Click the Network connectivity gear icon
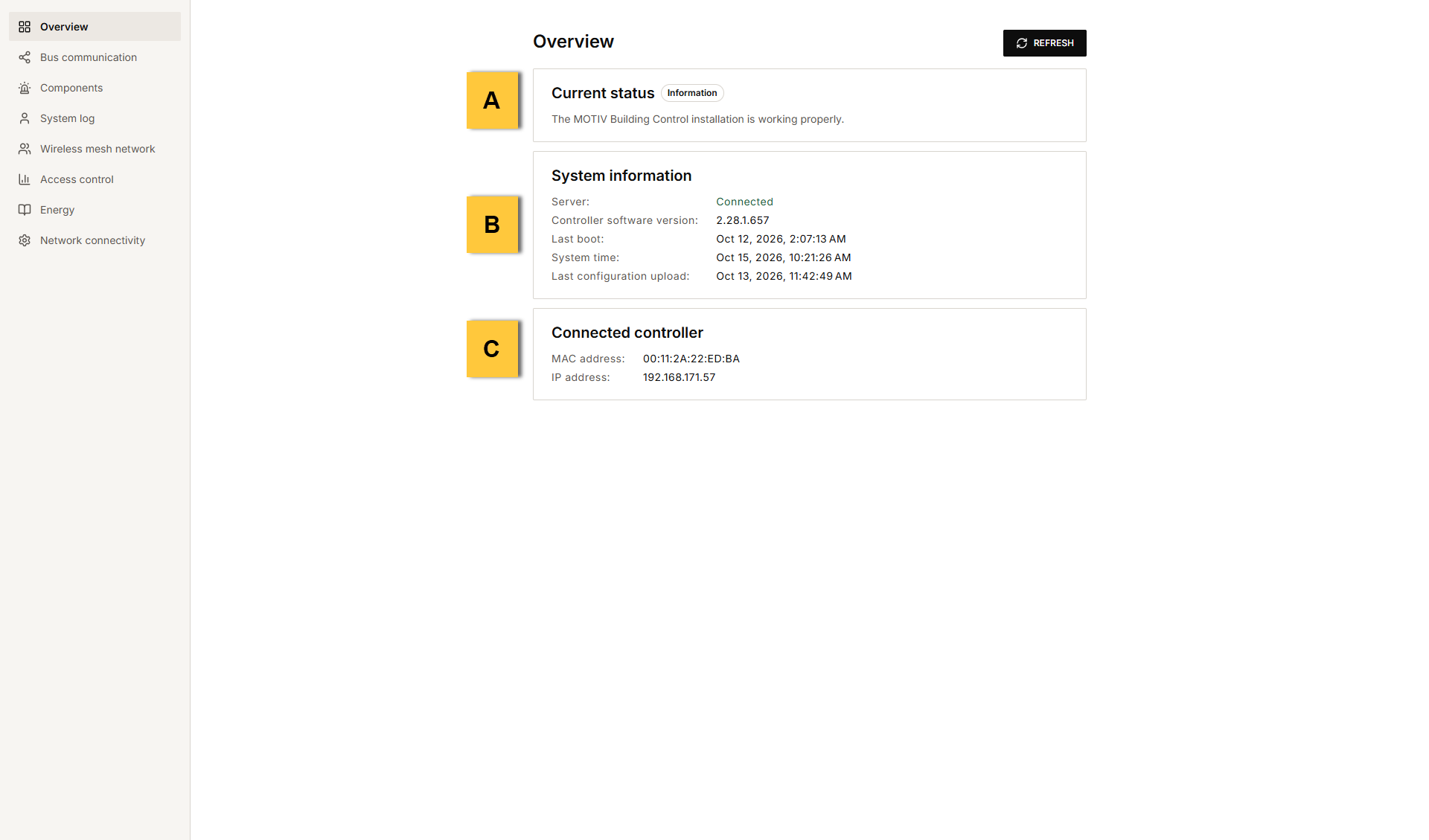This screenshot has width=1429, height=840. 25,240
